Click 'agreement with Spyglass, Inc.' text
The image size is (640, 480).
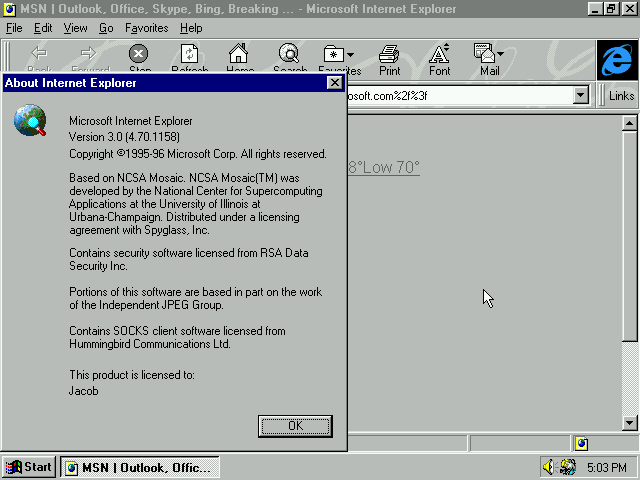139,230
